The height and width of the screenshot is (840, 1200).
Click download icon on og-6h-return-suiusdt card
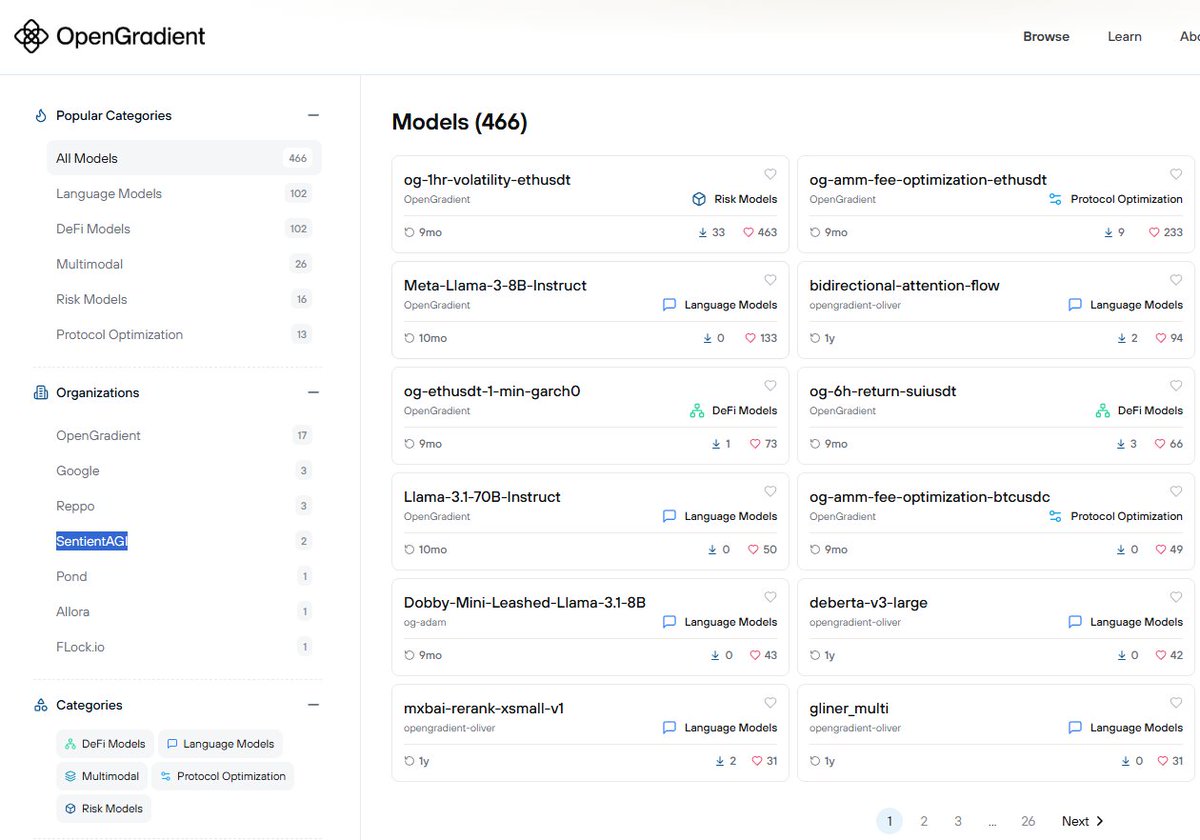tap(1120, 444)
